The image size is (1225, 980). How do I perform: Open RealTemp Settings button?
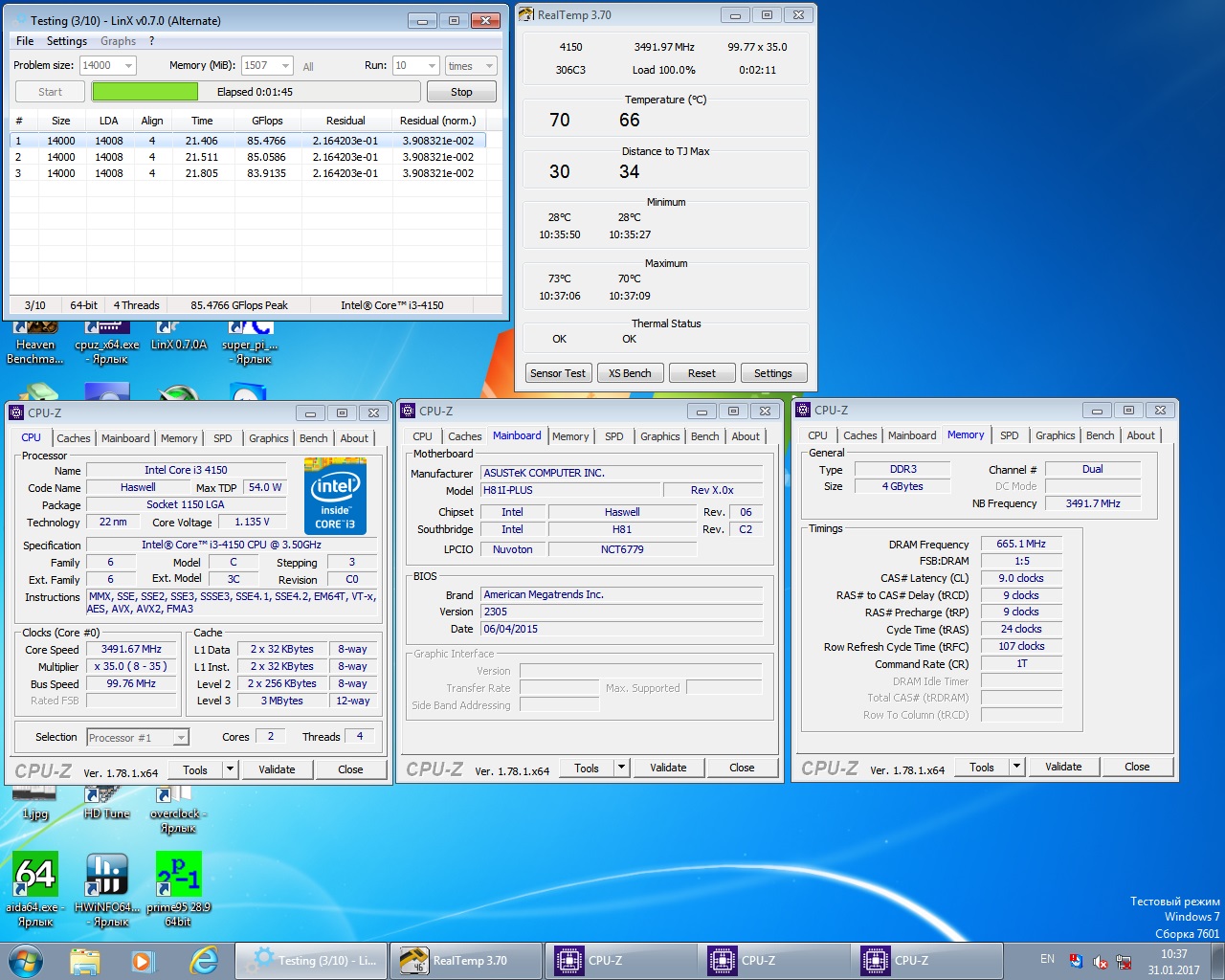click(x=773, y=373)
